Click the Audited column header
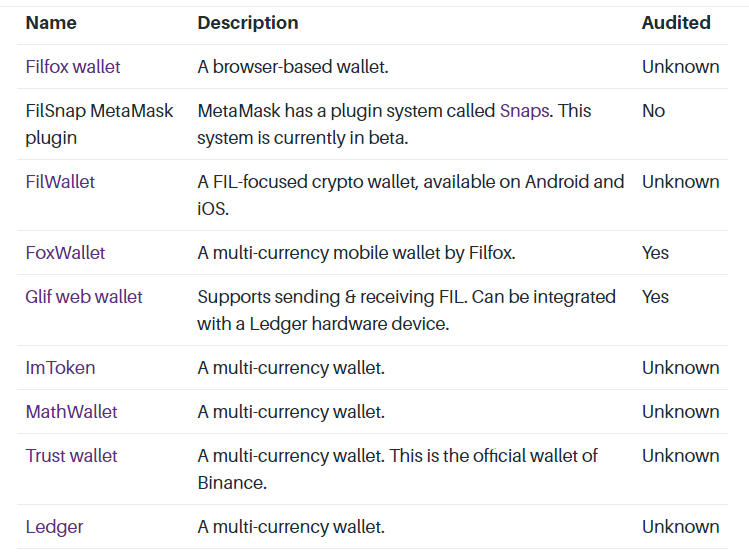Screen dimensions: 749x558 tap(676, 23)
